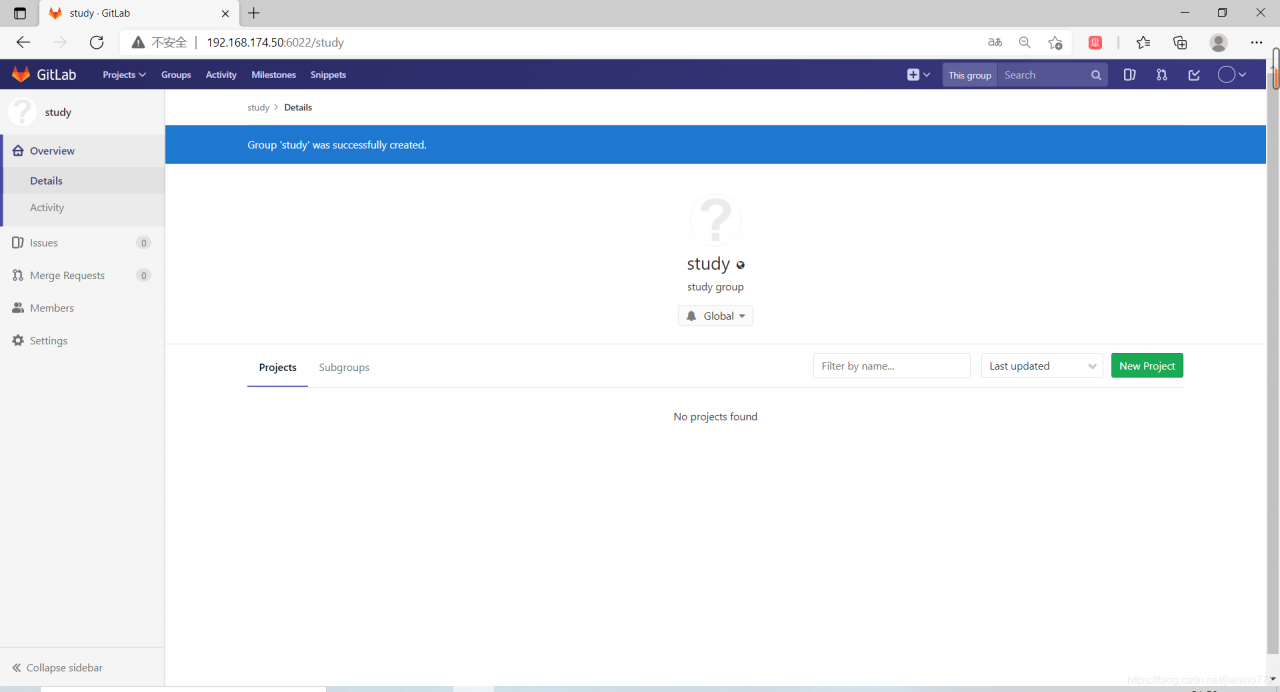
Task: Click the search magnifier icon
Action: tap(1096, 75)
